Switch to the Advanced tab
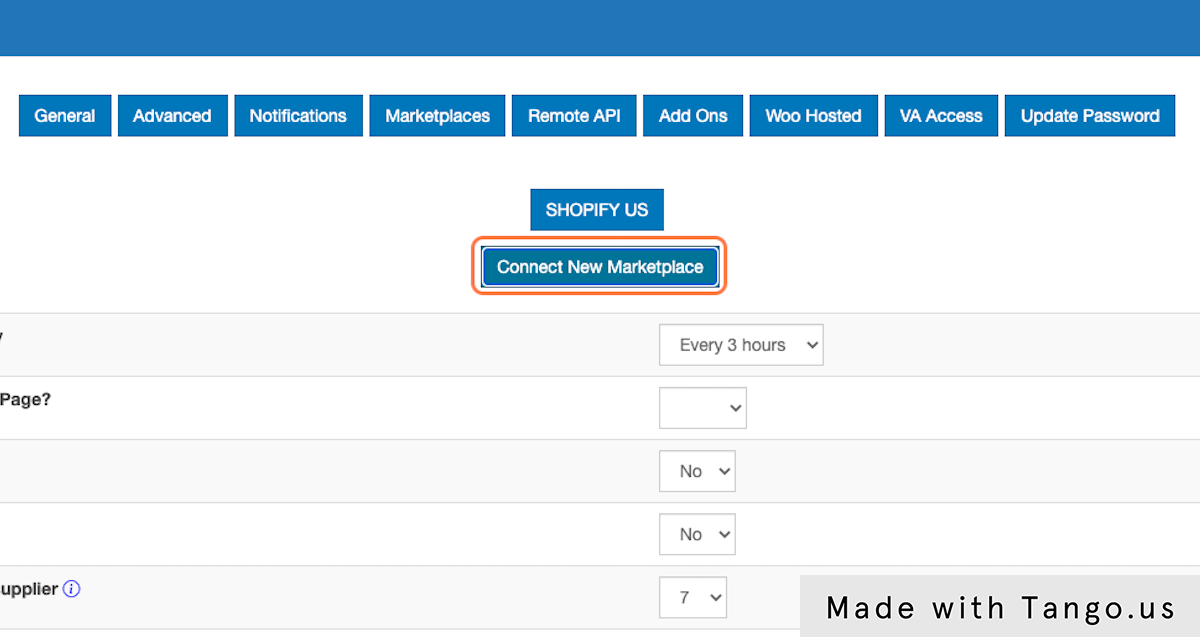 pos(172,116)
